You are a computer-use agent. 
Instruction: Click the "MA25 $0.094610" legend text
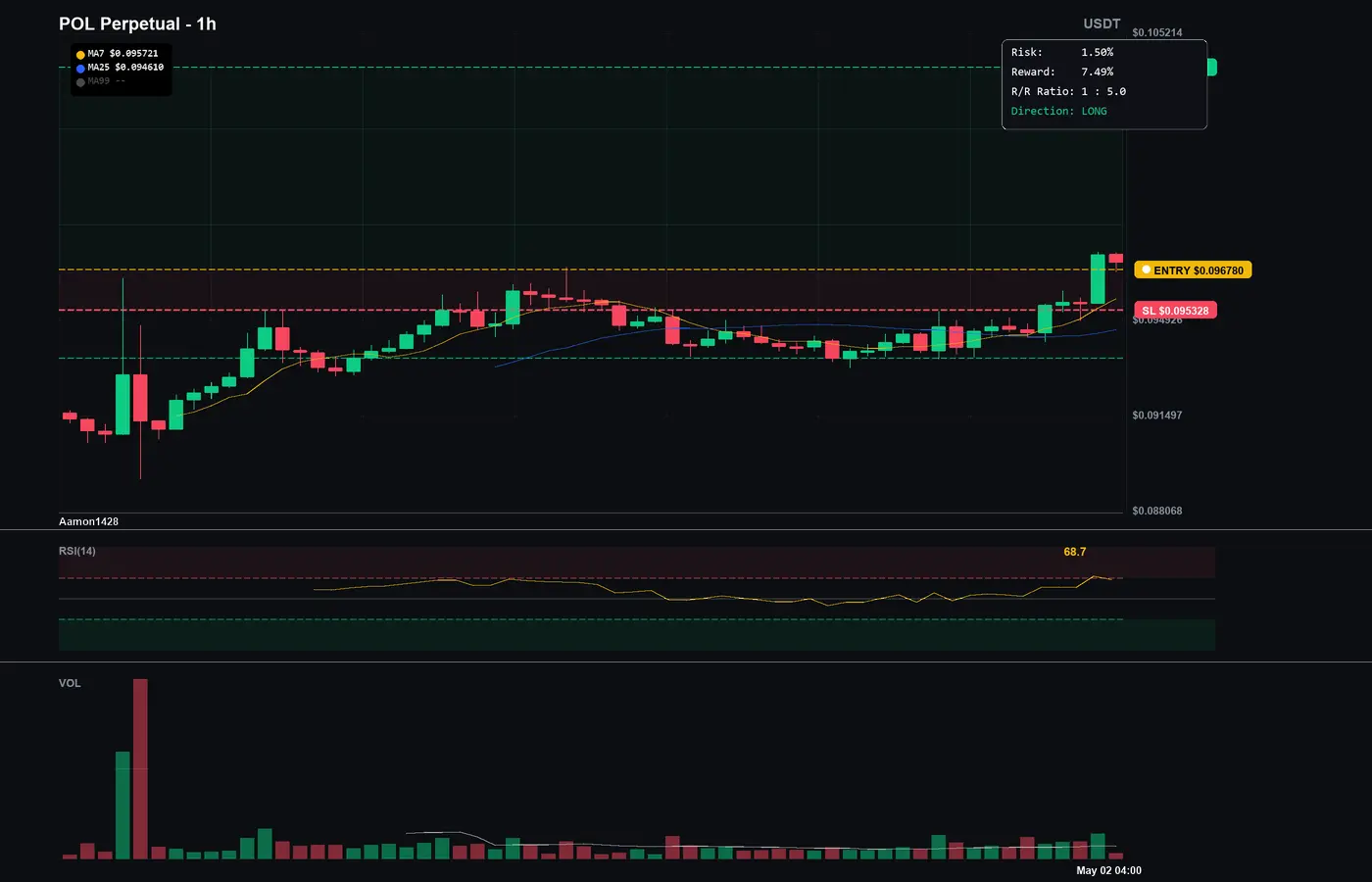125,68
